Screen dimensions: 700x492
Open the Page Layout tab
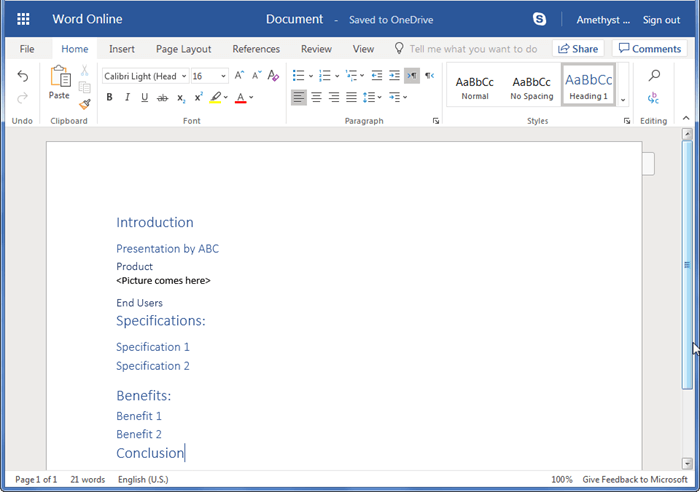pos(183,48)
